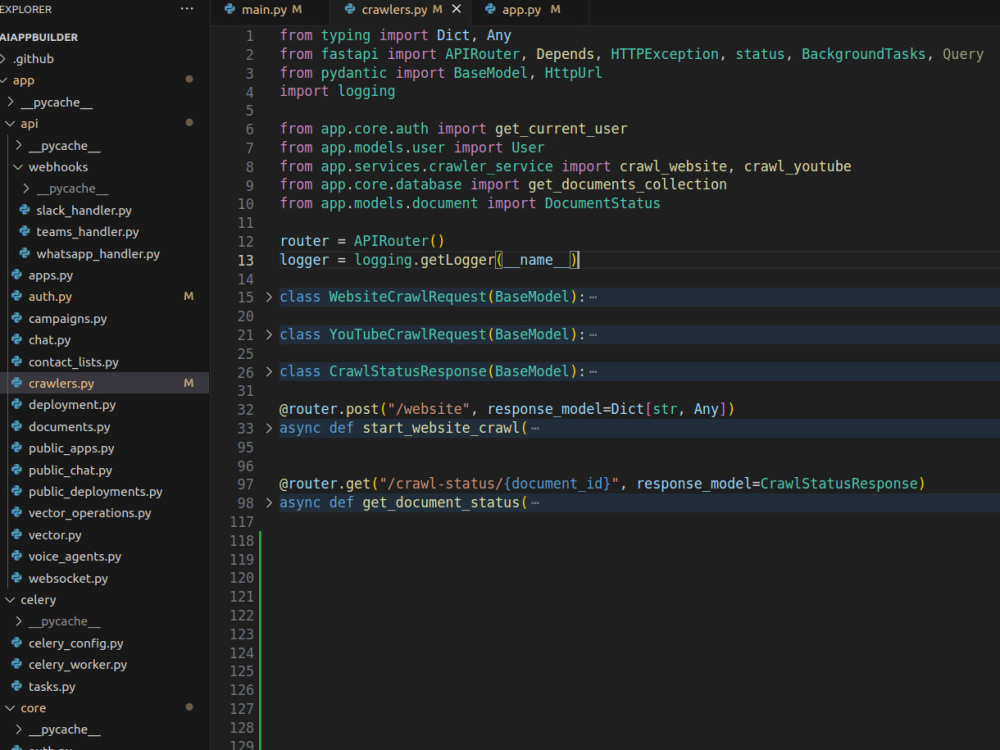1000x750 pixels.
Task: Click the fold ellipsis after WebsiteCrawlRequest(BaseModel):
Action: coord(593,297)
